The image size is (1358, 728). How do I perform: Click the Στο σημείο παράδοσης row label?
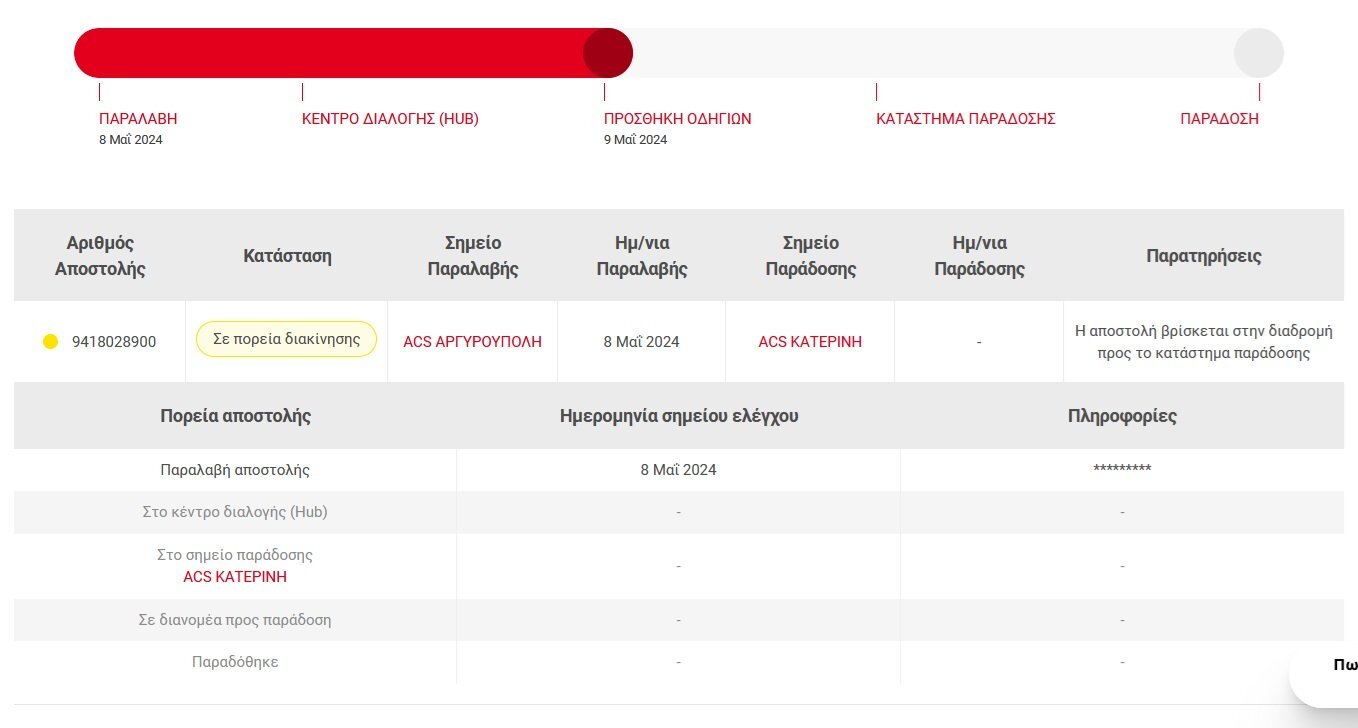235,555
